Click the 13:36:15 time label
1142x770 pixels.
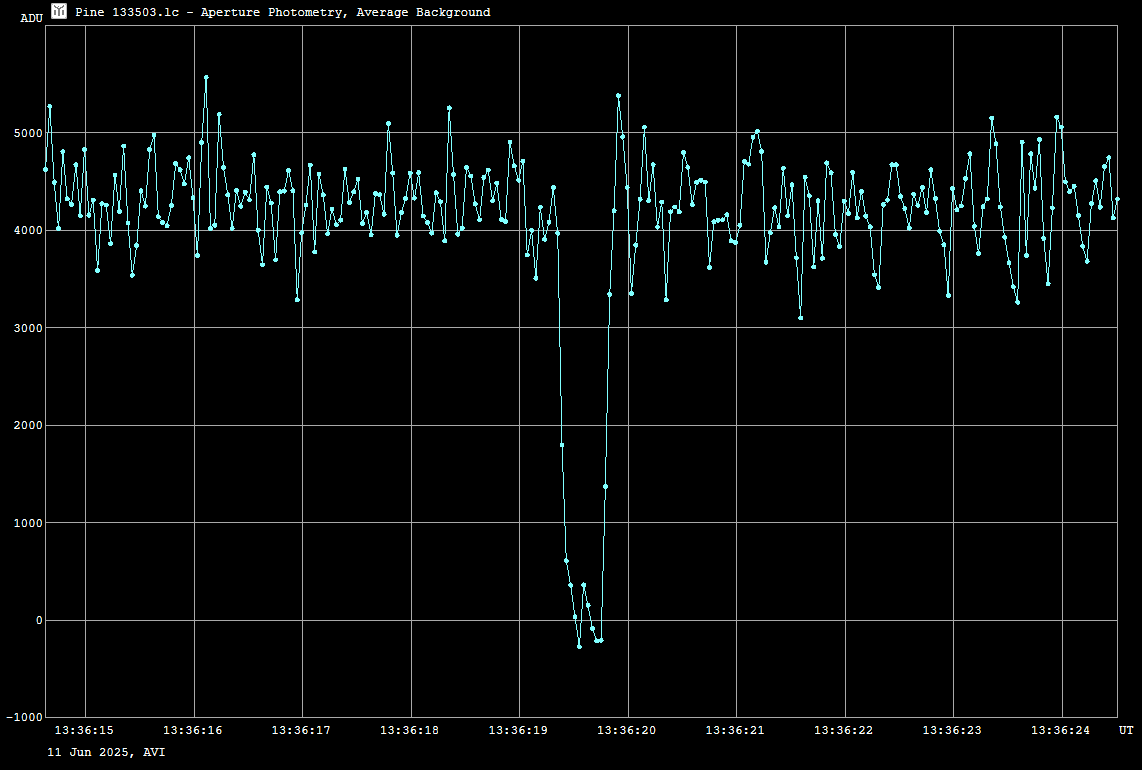click(x=84, y=731)
